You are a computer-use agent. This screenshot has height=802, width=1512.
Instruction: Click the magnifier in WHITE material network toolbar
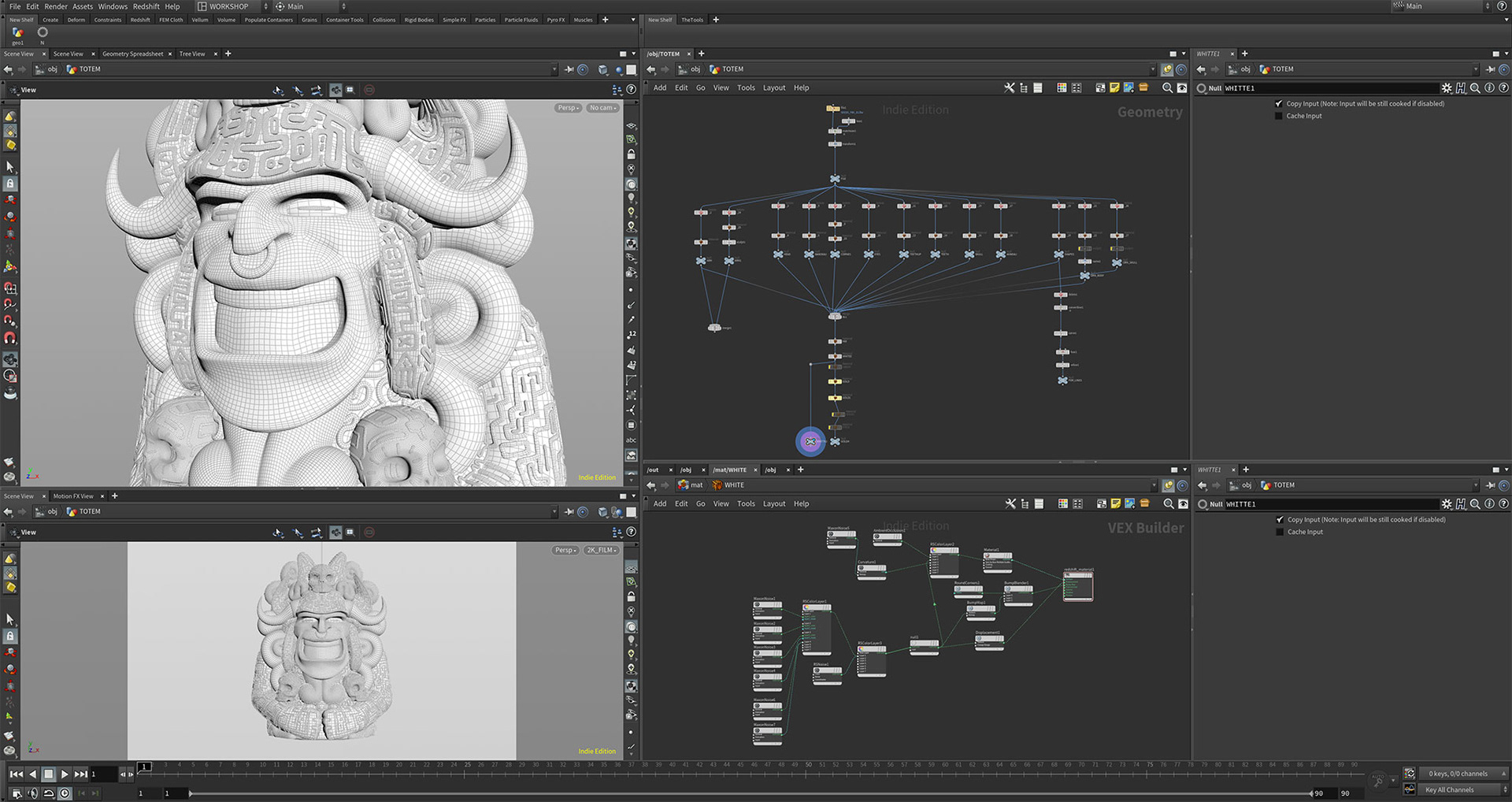point(1168,504)
